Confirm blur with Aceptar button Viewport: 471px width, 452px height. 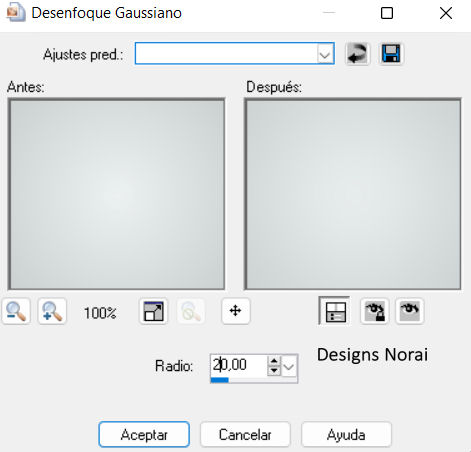[x=144, y=435]
